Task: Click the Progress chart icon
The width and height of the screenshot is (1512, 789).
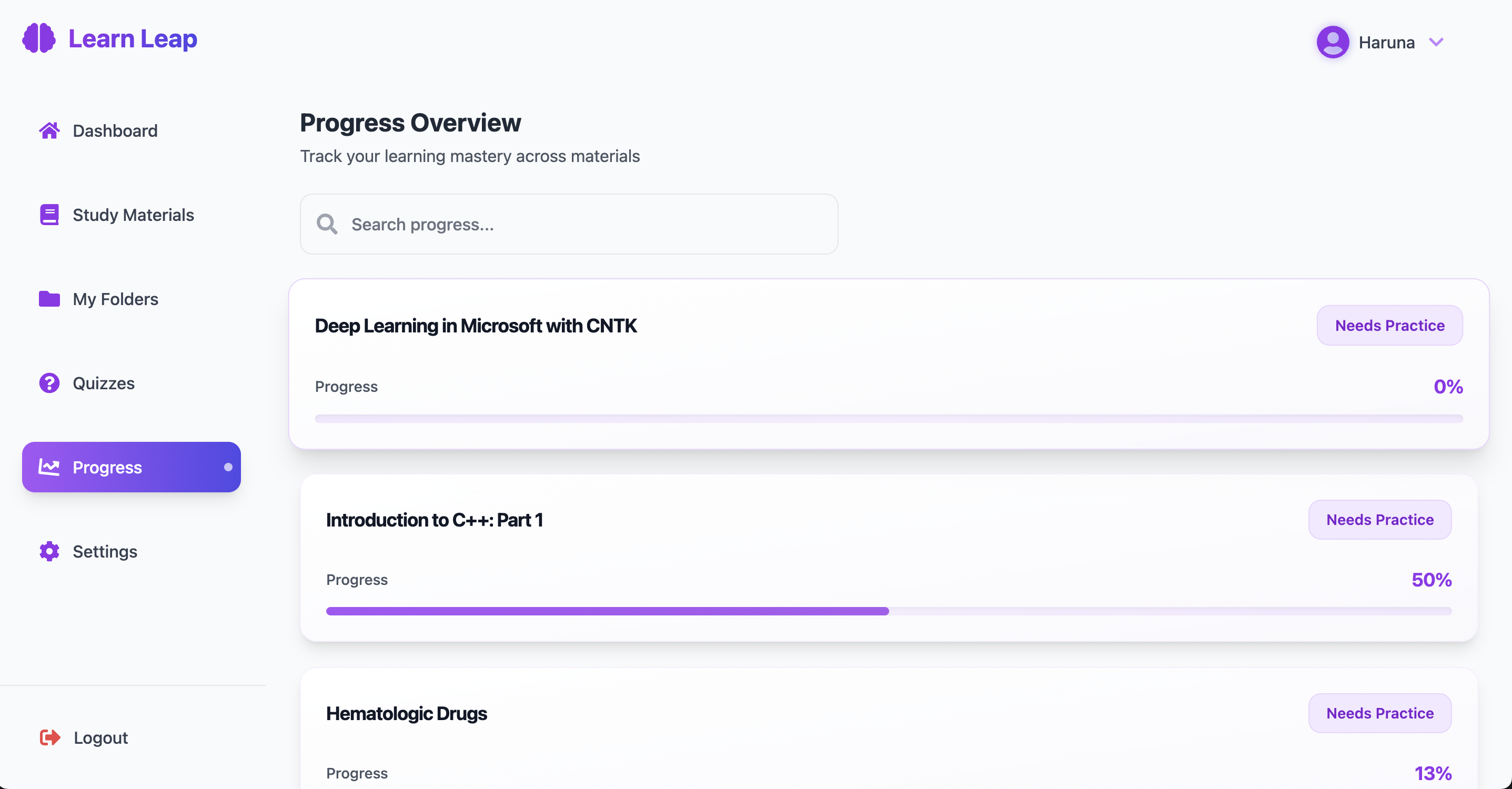Action: 49,467
